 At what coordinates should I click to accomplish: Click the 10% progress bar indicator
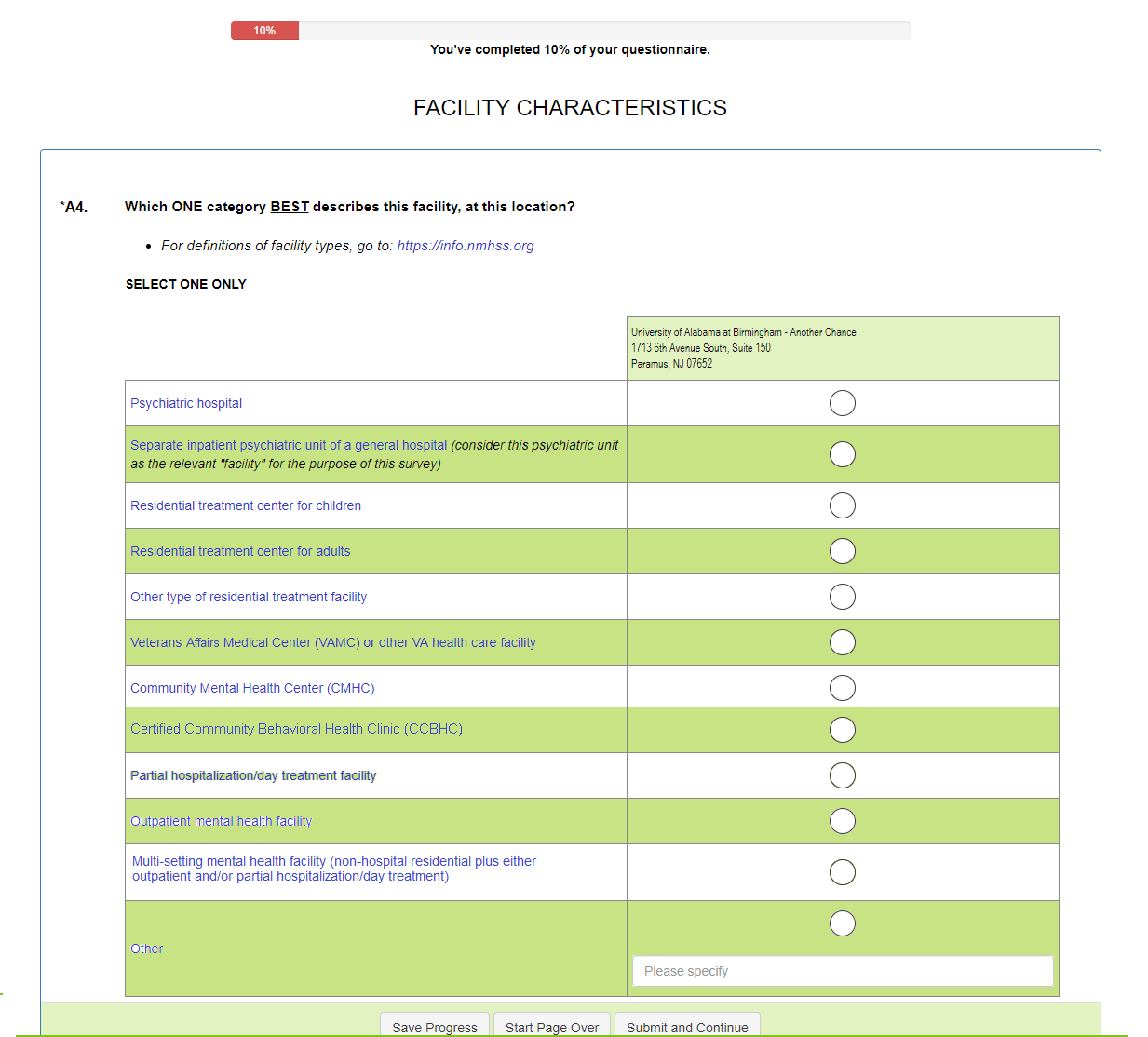(265, 31)
